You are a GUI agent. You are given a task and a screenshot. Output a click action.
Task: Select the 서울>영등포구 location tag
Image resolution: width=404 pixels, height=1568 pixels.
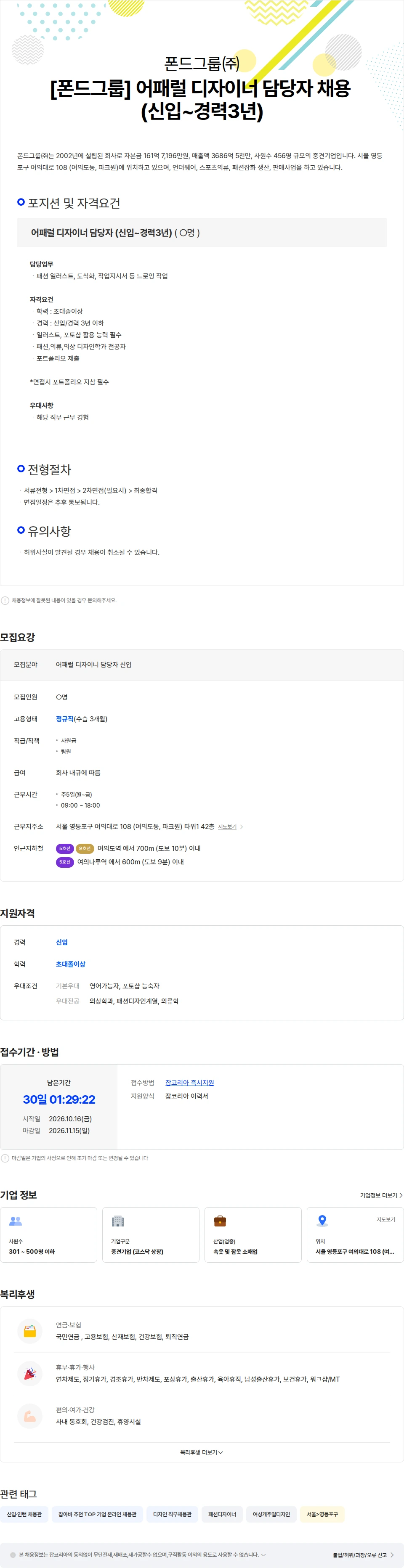click(322, 1514)
